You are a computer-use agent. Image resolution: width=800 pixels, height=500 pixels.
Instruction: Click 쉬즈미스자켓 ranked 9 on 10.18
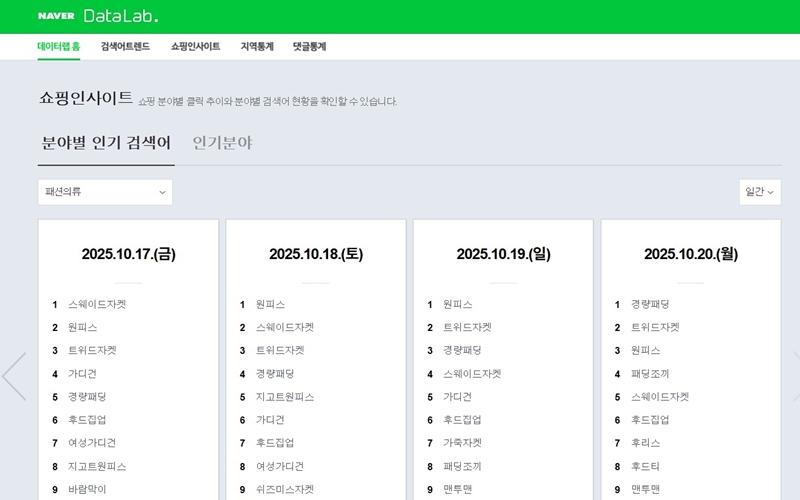pyautogui.click(x=285, y=489)
